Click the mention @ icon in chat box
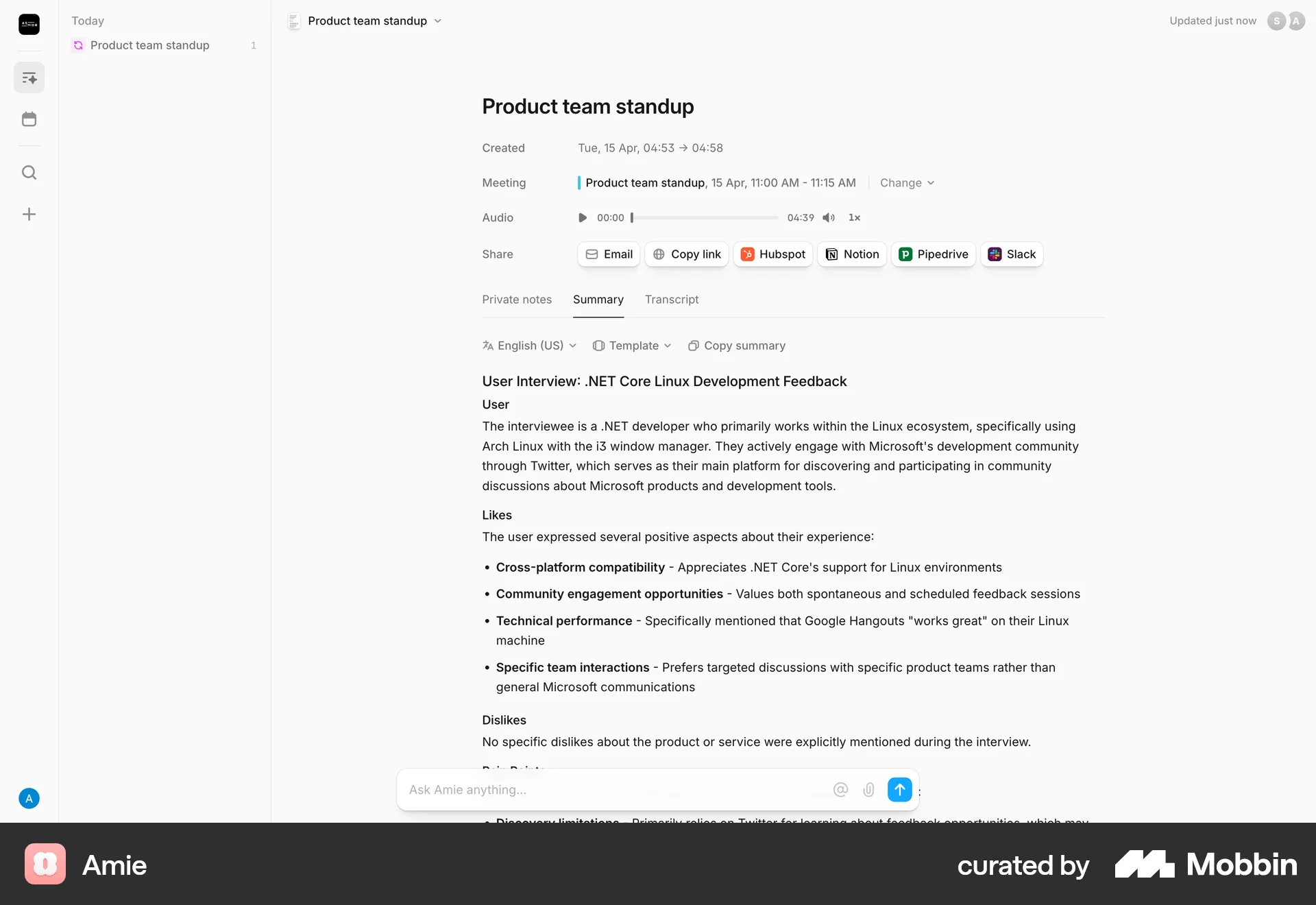 pyautogui.click(x=840, y=790)
